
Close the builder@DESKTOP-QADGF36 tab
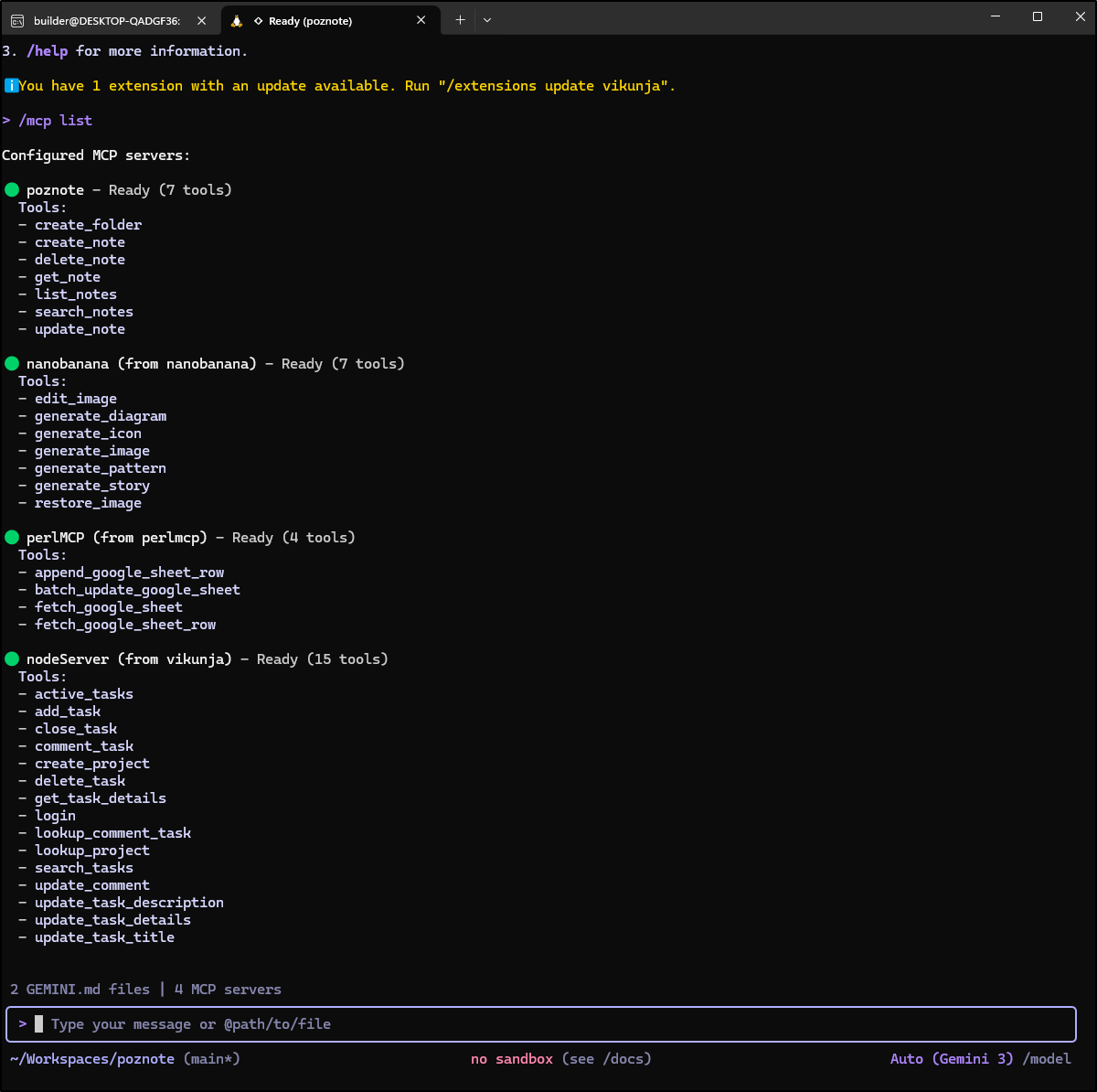(202, 20)
